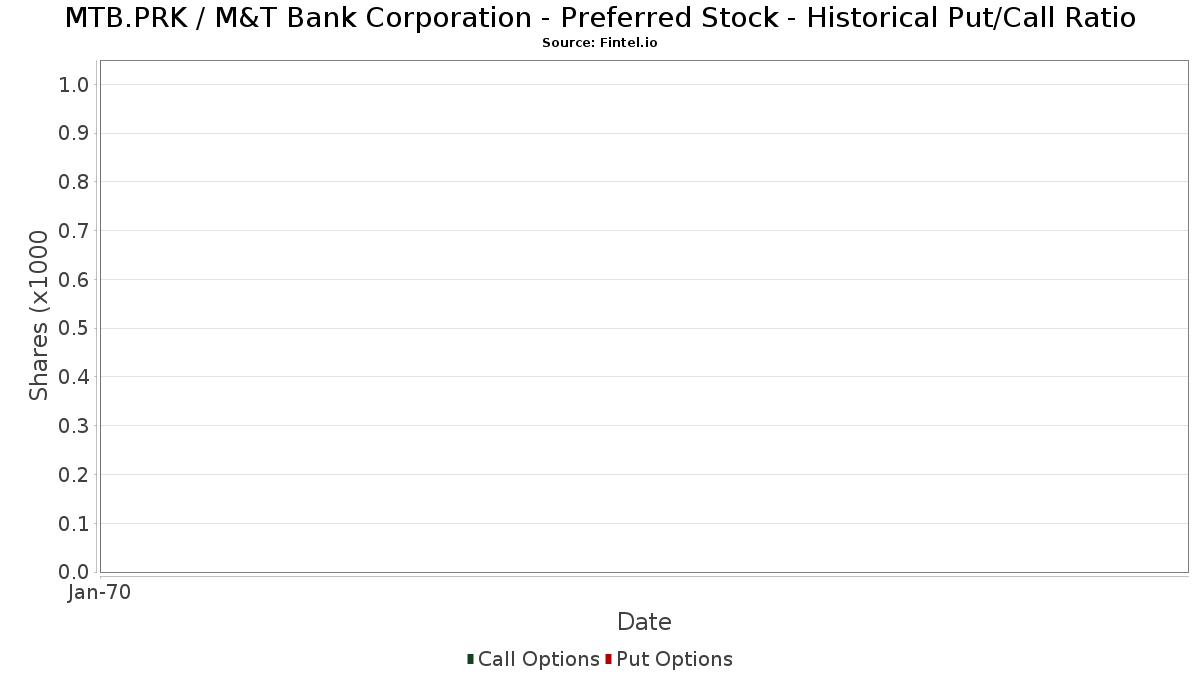
Task: Toggle the Call Options series label
Action: tap(538, 659)
